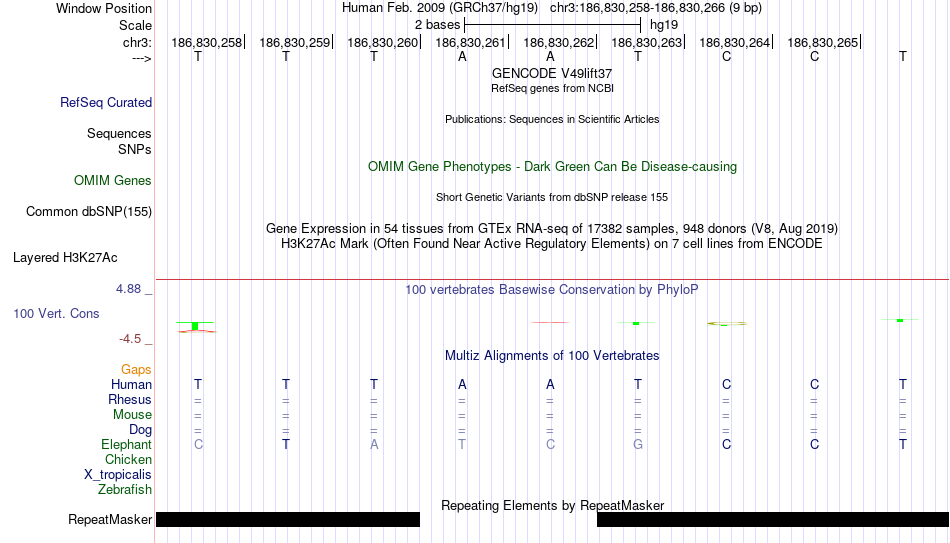This screenshot has width=950, height=543.
Task: Select the Zebrafish species label
Action: [x=125, y=490]
